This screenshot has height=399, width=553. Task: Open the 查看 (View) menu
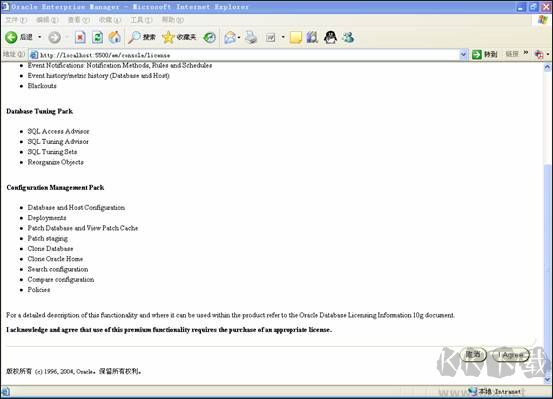pos(79,20)
